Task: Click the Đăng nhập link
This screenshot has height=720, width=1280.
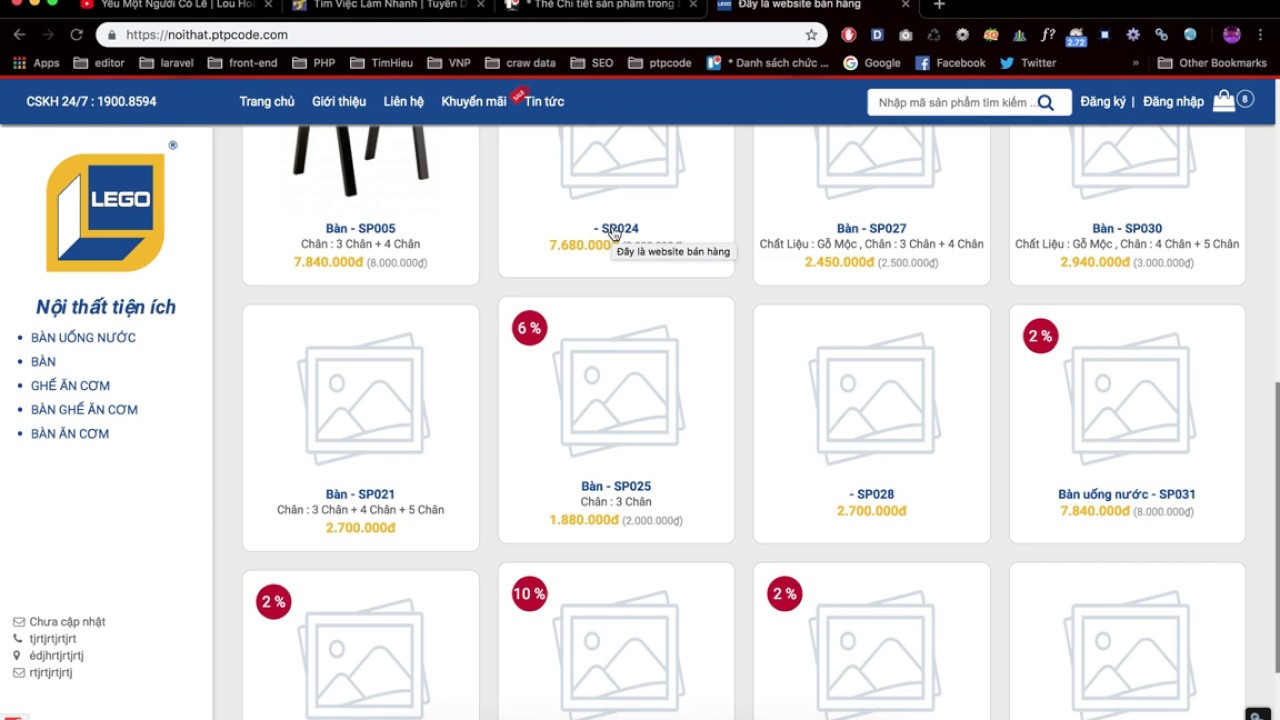Action: point(1173,102)
